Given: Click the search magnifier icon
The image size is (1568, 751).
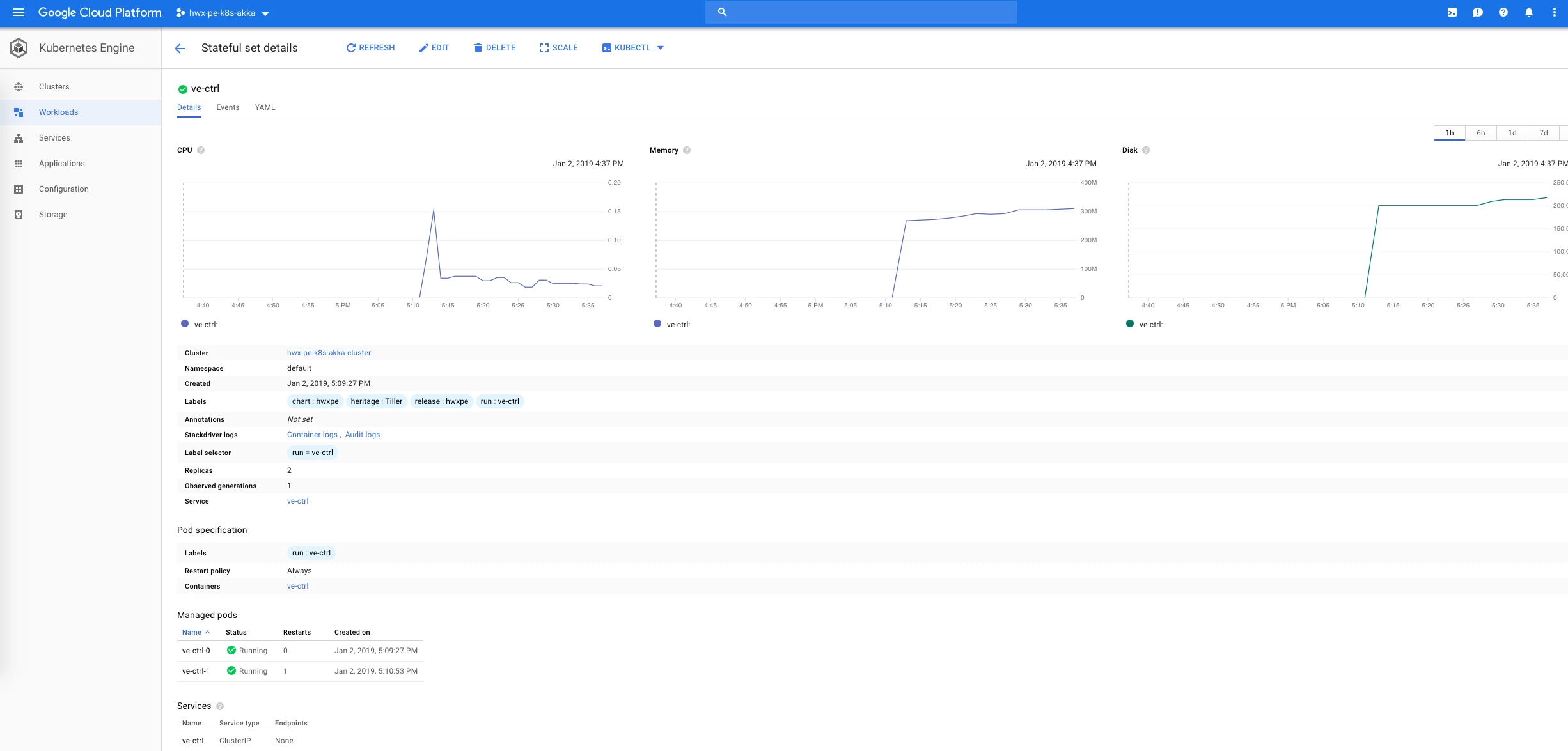Looking at the screenshot, I should tap(722, 12).
